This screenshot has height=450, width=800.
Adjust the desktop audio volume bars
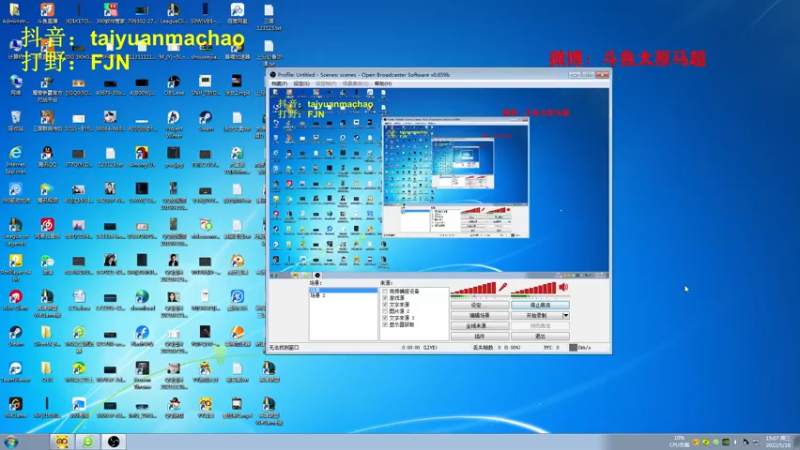(534, 289)
